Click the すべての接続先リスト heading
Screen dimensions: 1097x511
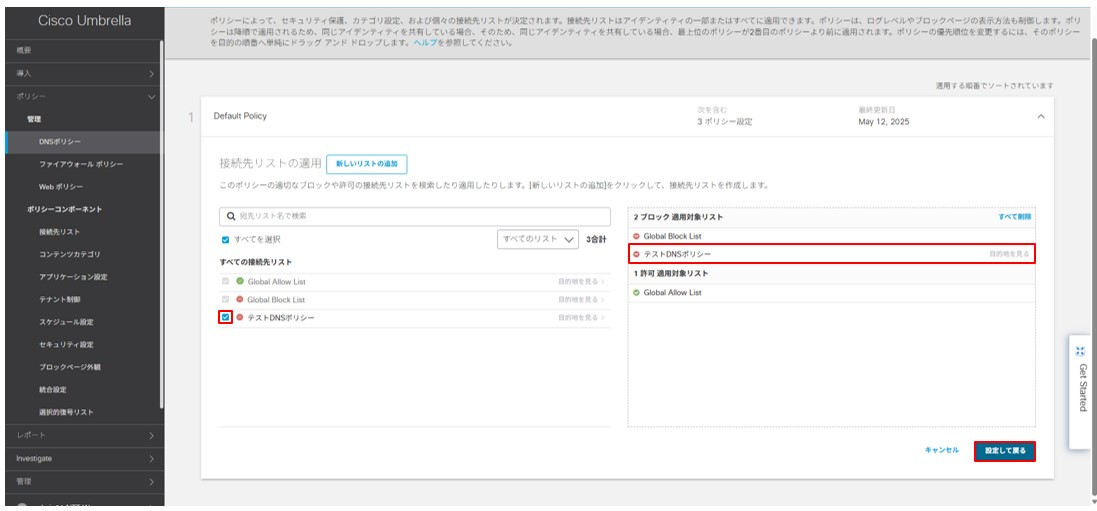[x=256, y=262]
